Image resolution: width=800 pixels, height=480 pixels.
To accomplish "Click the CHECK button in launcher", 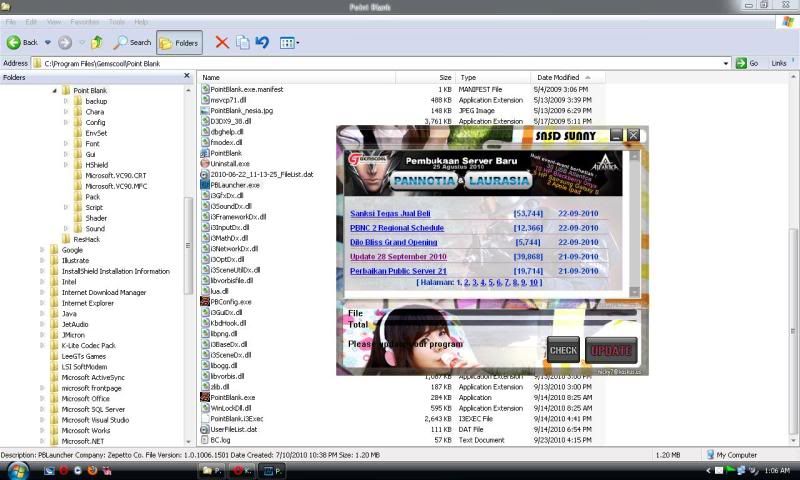I will tap(563, 350).
